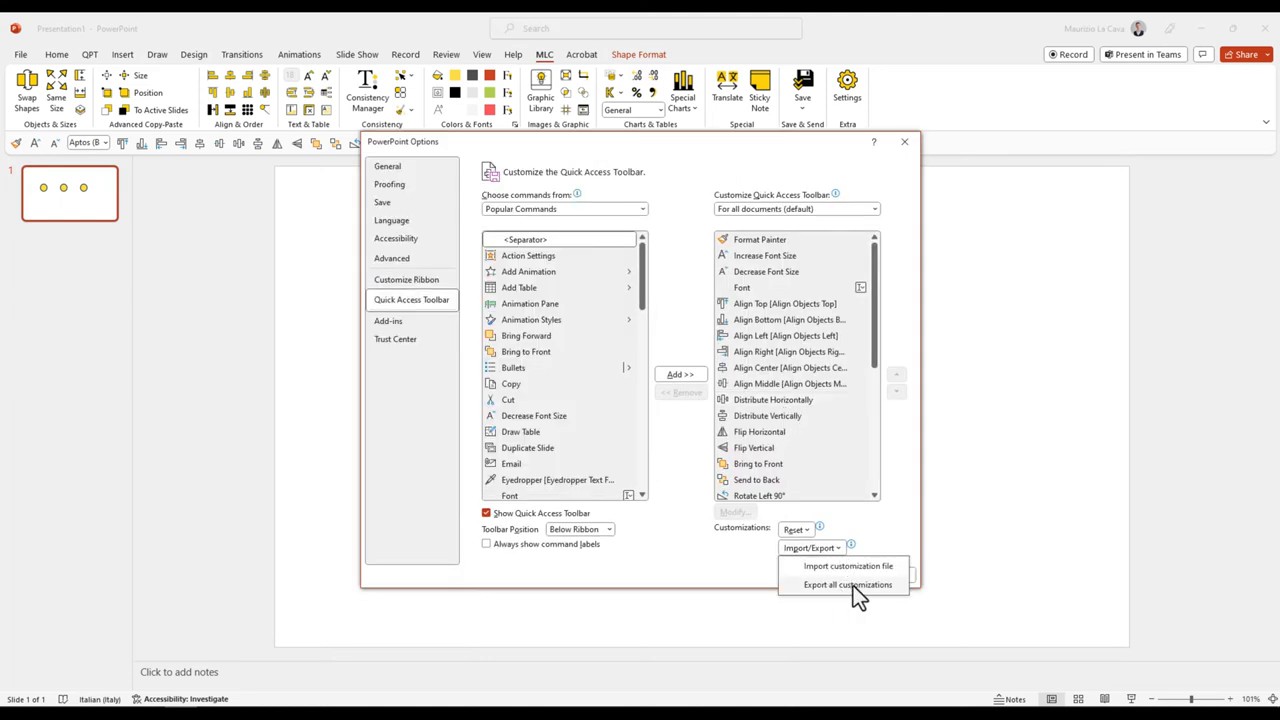Click the Position copy-paste button
The height and width of the screenshot is (720, 1280).
[140, 93]
